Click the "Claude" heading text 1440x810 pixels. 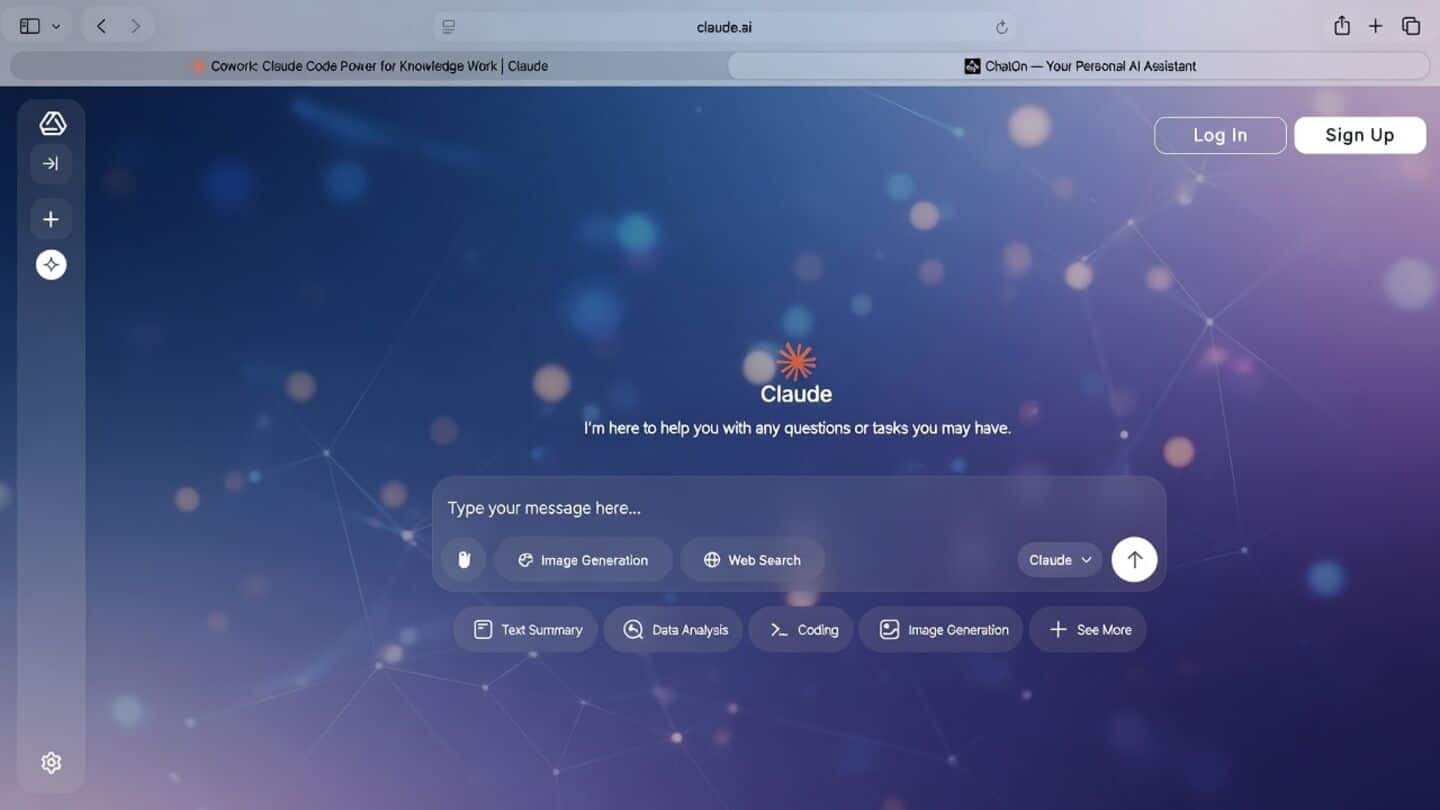click(x=796, y=394)
